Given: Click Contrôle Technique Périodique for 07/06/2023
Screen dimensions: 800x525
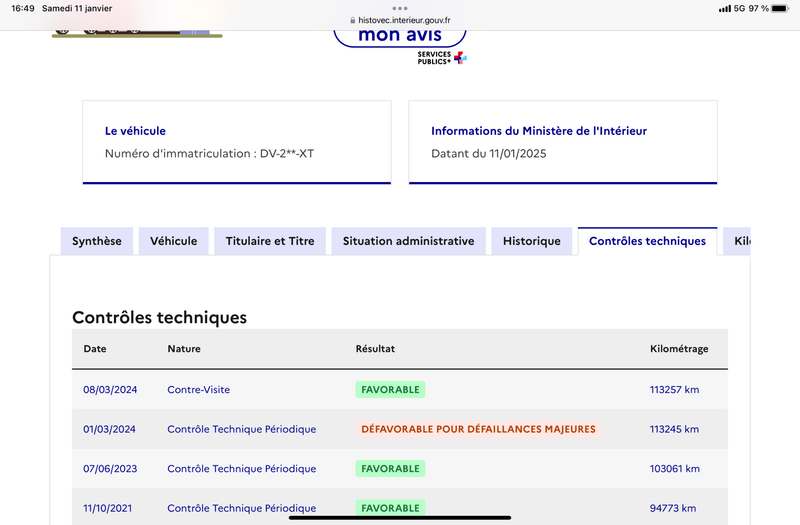Looking at the screenshot, I should 242,468.
